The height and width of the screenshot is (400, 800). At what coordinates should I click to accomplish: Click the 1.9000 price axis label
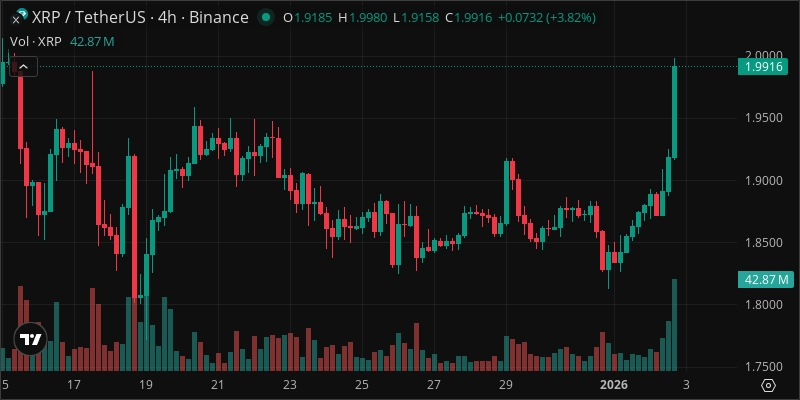[763, 181]
